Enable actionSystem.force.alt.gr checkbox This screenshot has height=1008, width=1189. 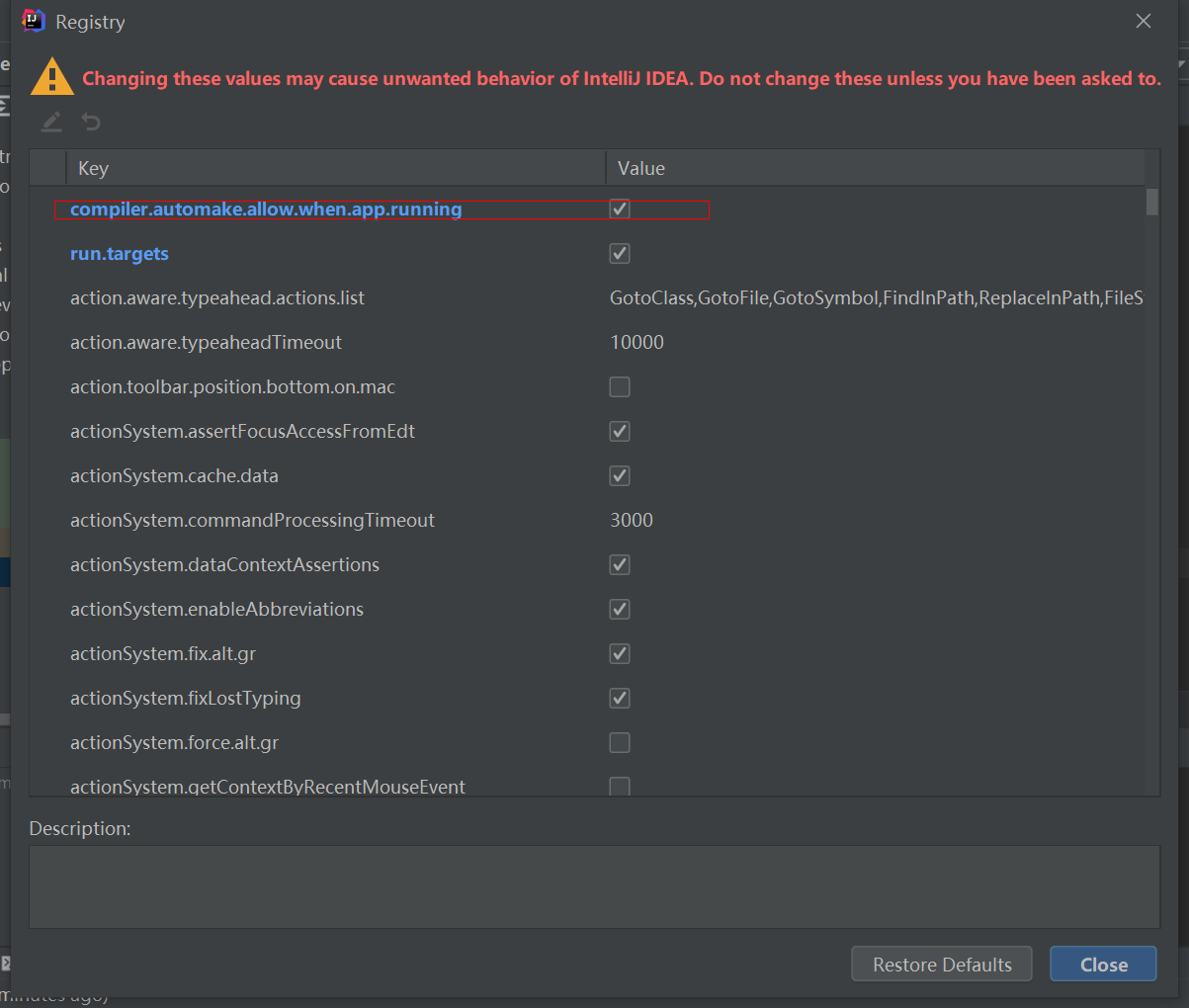[620, 742]
